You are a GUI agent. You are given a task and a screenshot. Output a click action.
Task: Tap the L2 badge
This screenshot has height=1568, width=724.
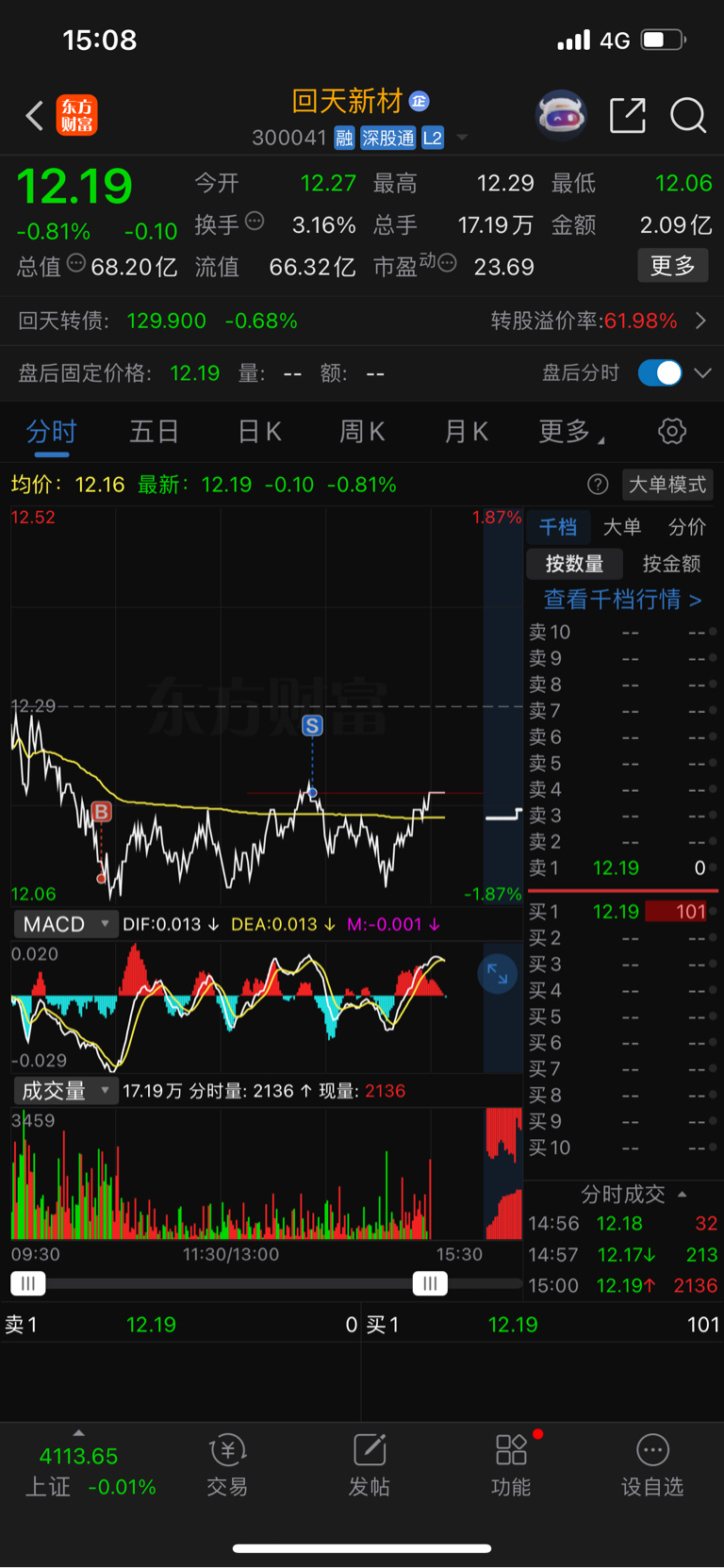433,139
